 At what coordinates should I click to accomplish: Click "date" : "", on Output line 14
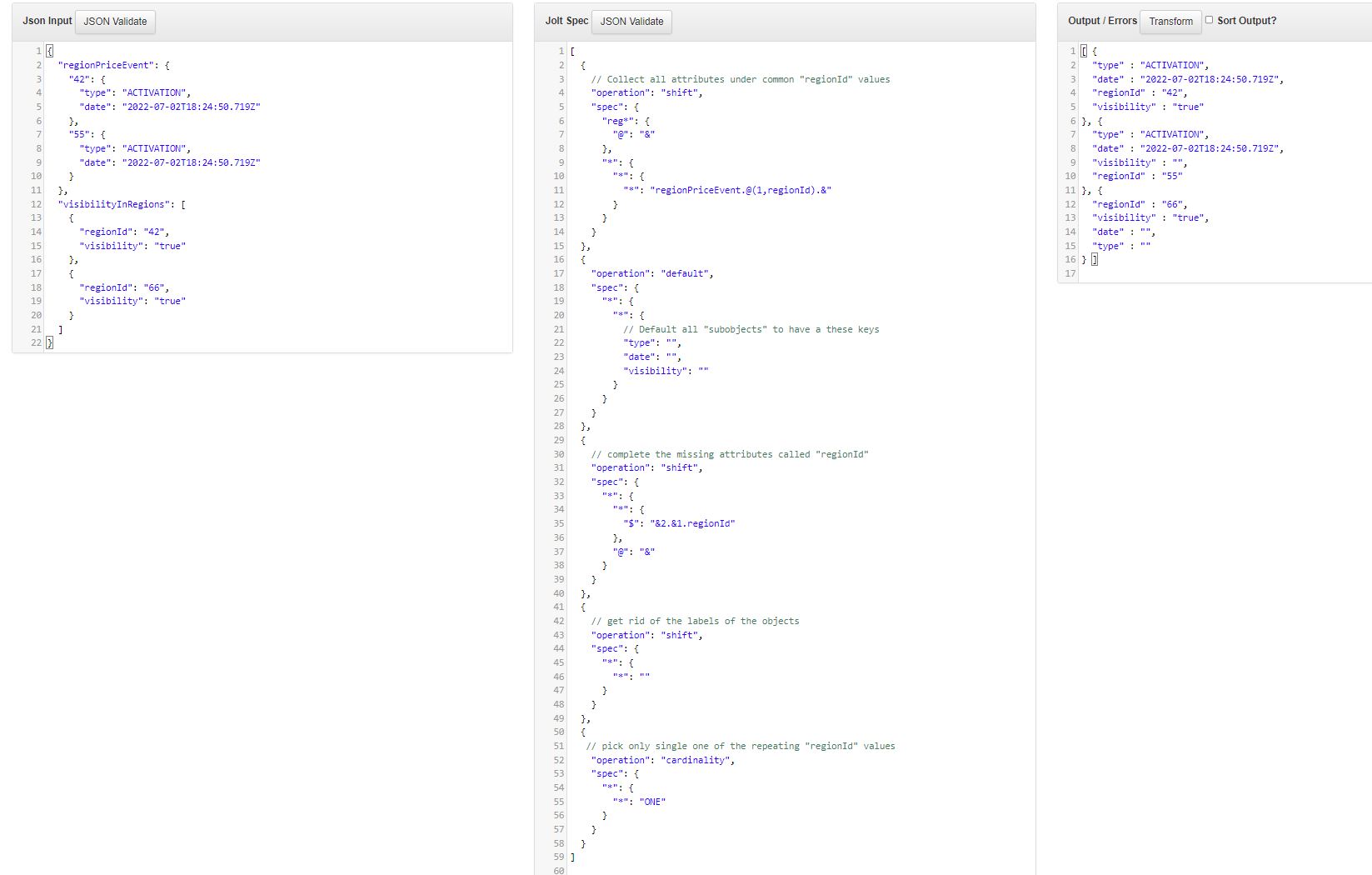tap(1124, 232)
